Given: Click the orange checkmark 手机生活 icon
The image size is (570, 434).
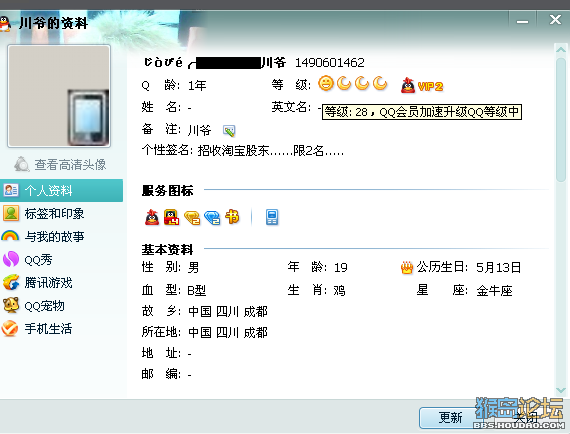Looking at the screenshot, I should click(10, 329).
